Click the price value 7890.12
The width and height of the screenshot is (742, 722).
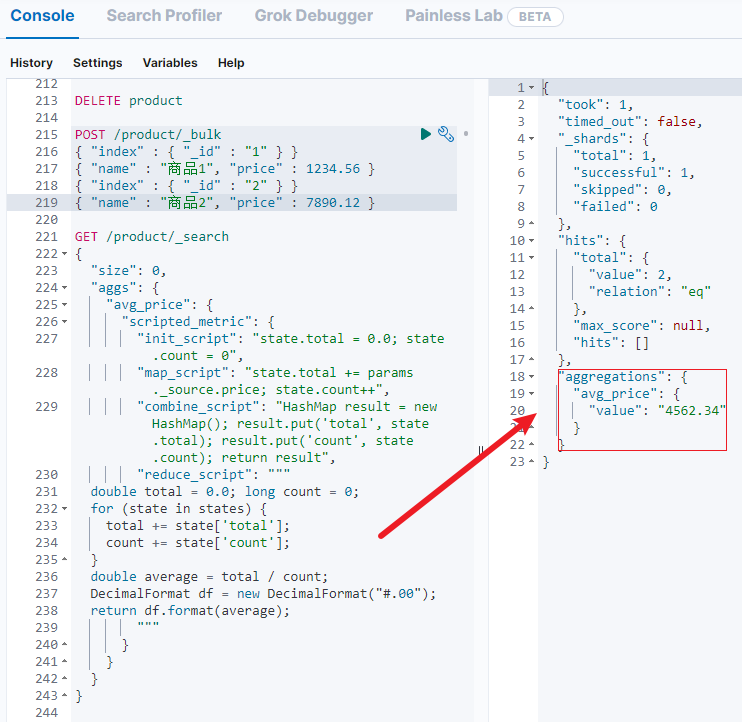pyautogui.click(x=333, y=203)
